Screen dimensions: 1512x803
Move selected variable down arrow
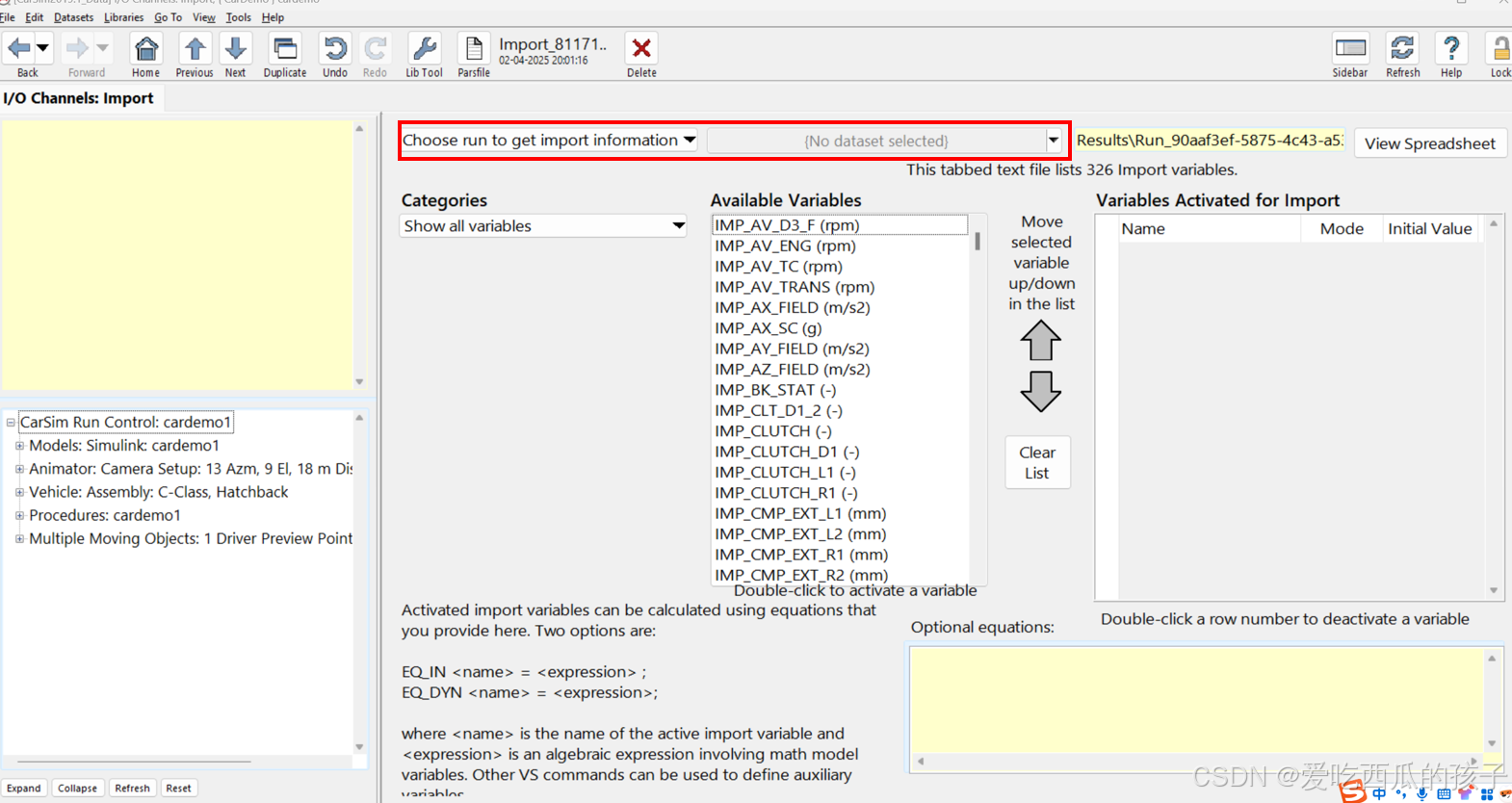1041,391
